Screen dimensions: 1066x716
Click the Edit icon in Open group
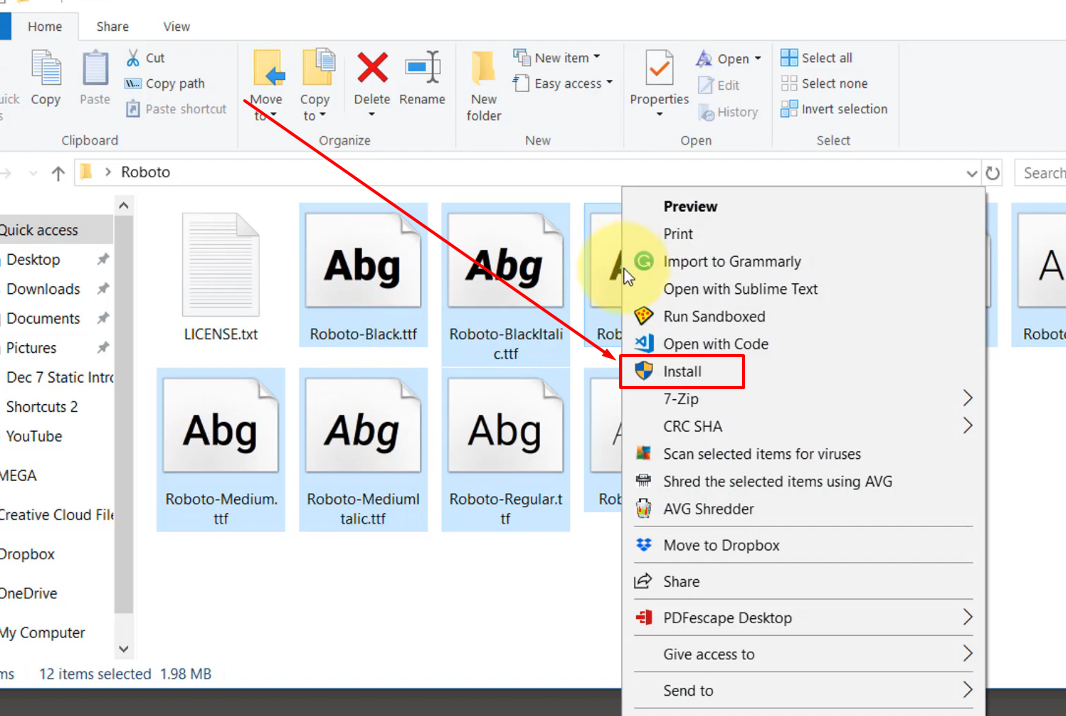click(x=706, y=85)
